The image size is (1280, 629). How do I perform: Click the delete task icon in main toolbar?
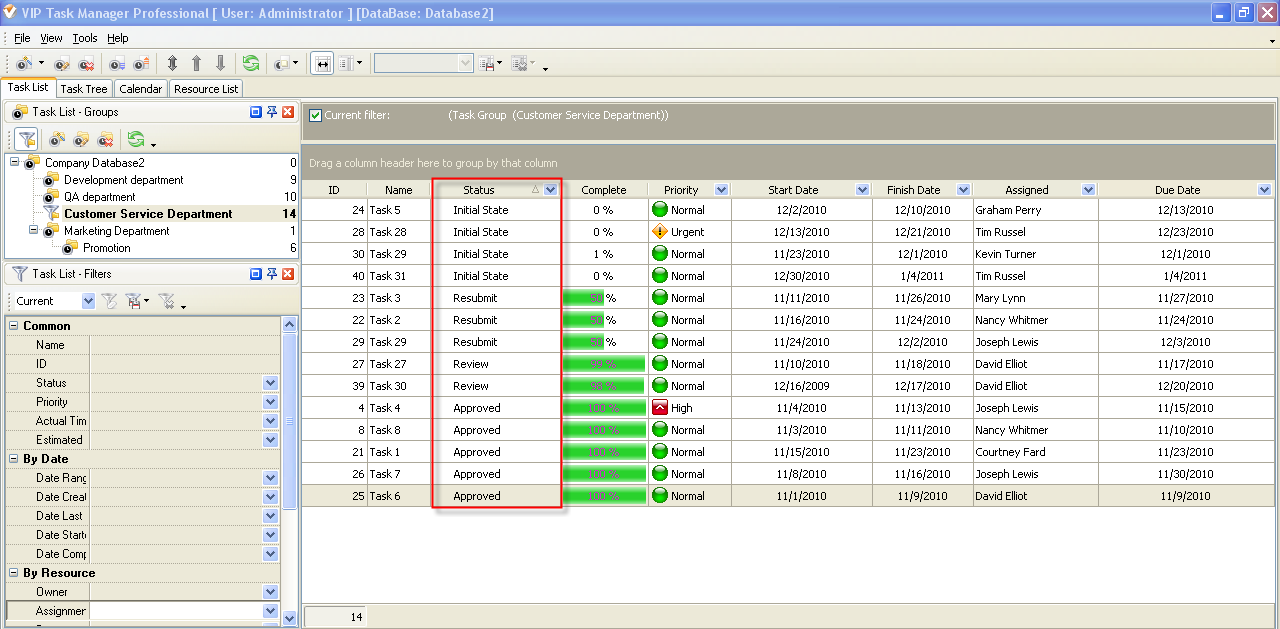86,63
